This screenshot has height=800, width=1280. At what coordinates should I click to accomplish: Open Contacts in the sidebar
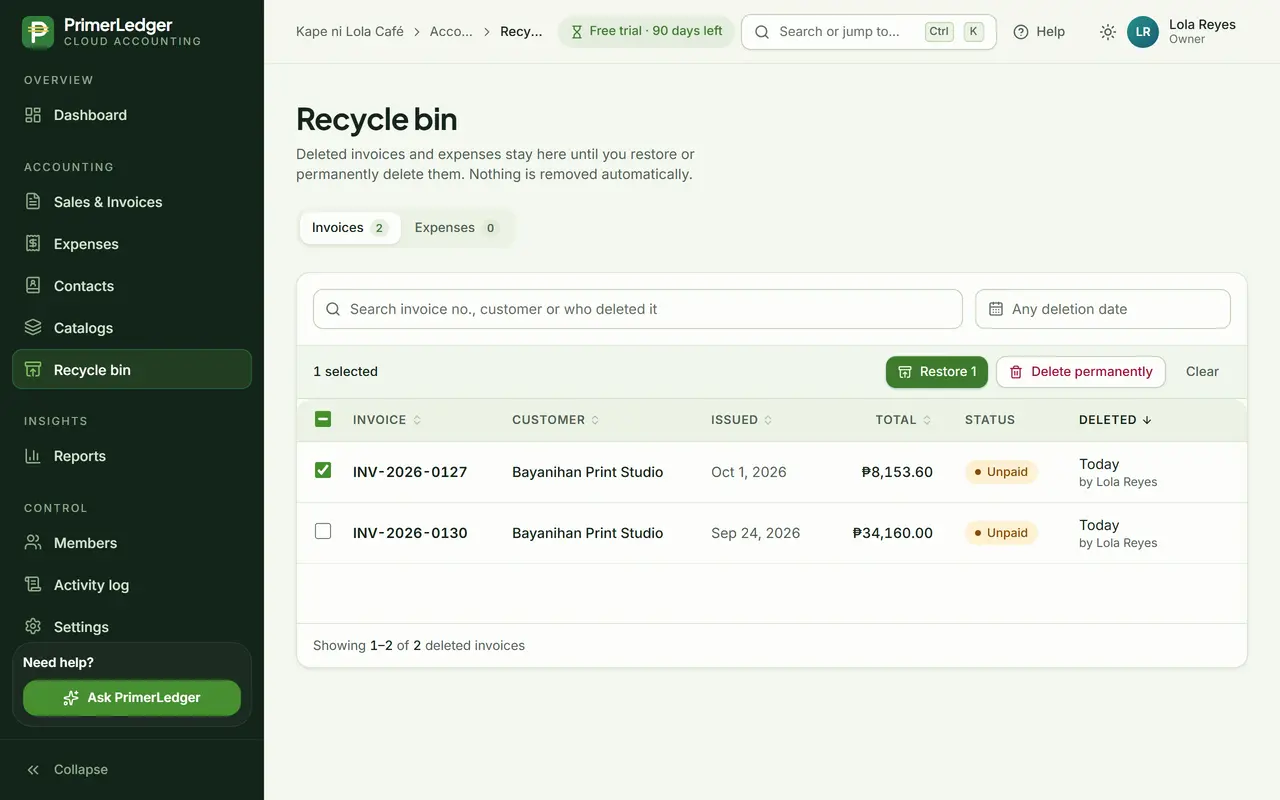[x=132, y=286]
